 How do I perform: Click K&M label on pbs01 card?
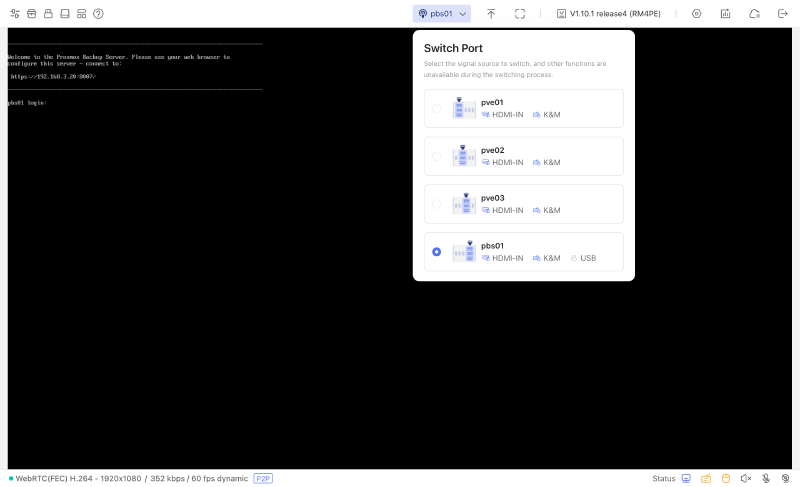click(x=546, y=258)
